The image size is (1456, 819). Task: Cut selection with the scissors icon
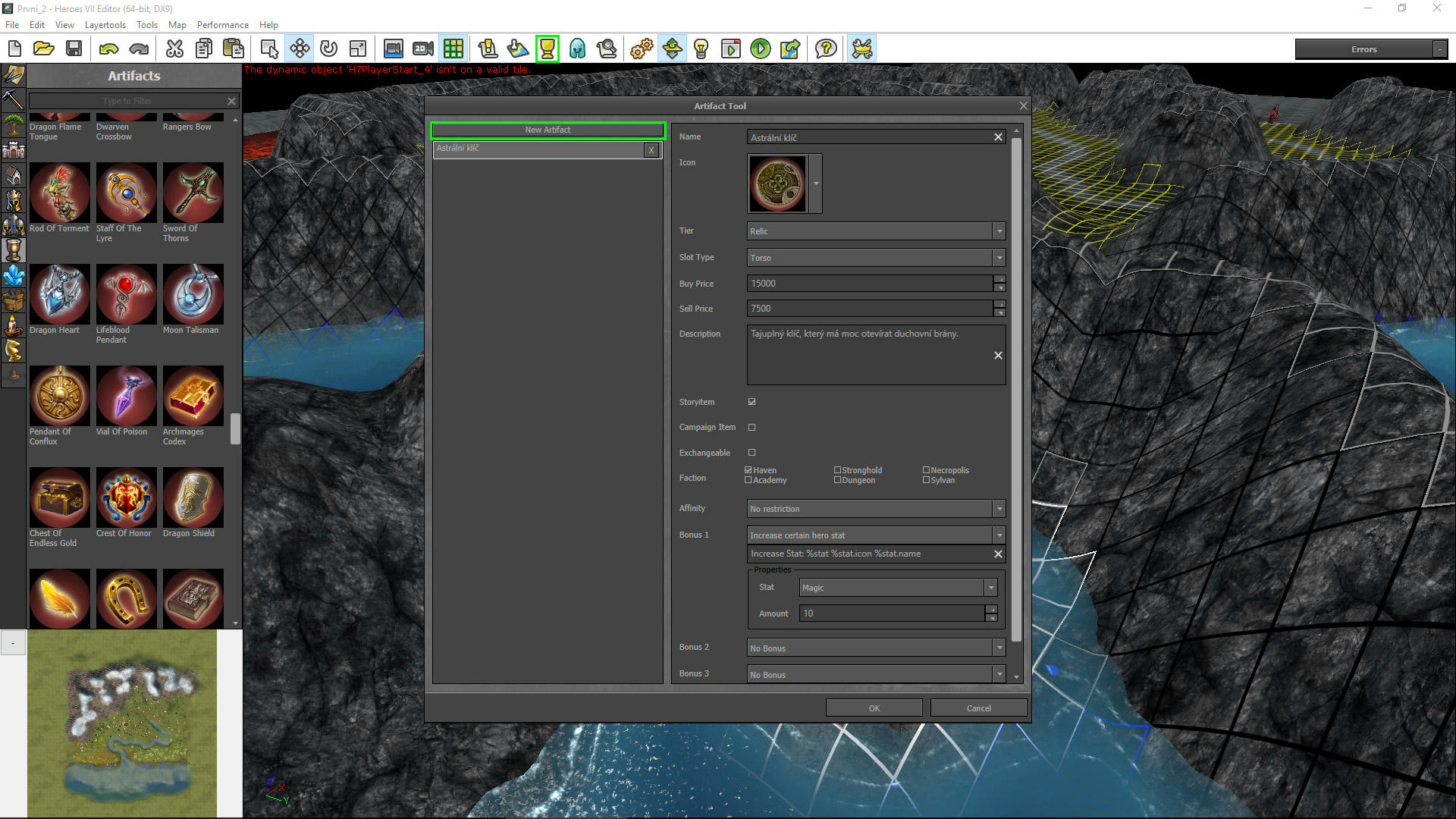tap(174, 49)
